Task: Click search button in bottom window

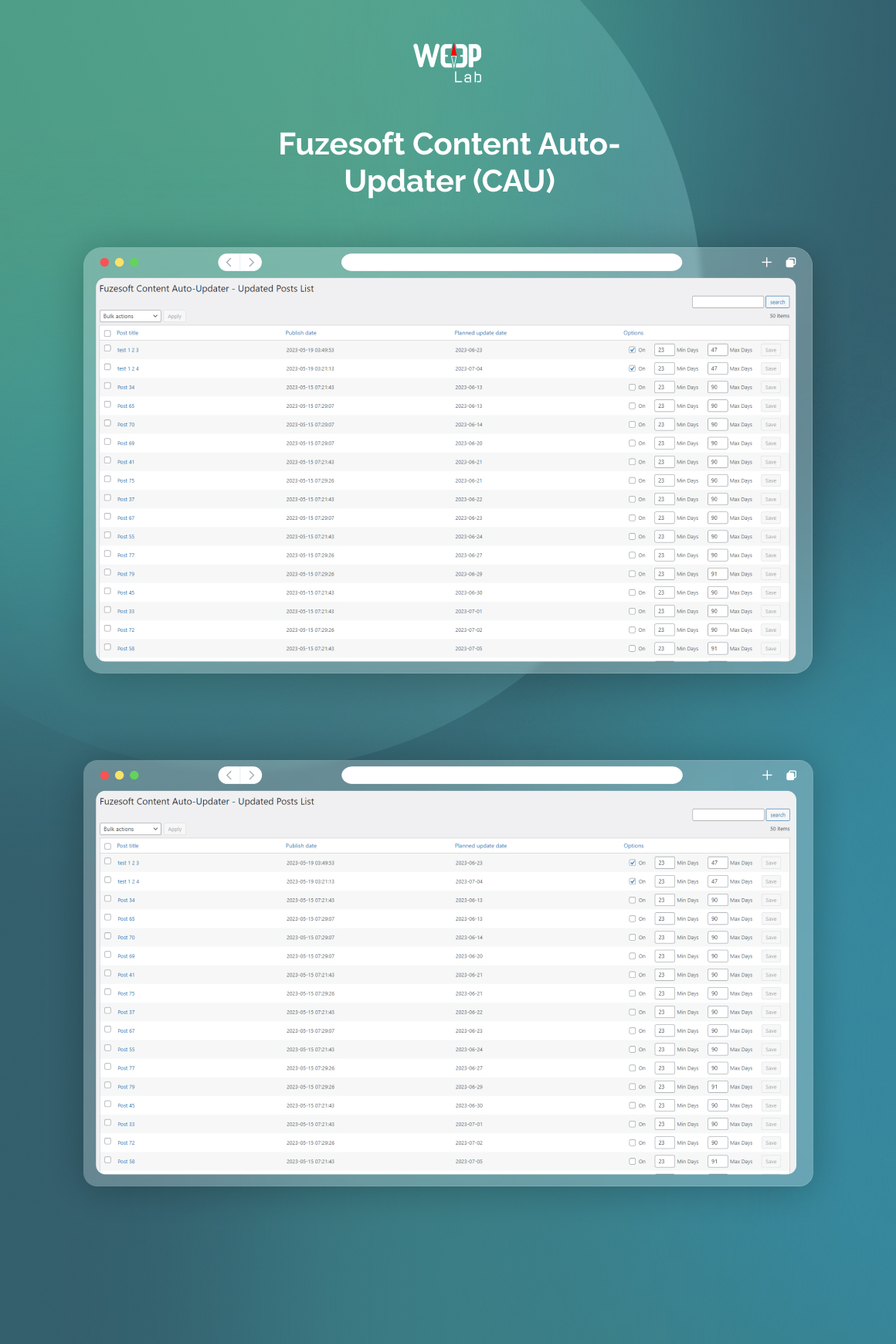Action: point(778,815)
